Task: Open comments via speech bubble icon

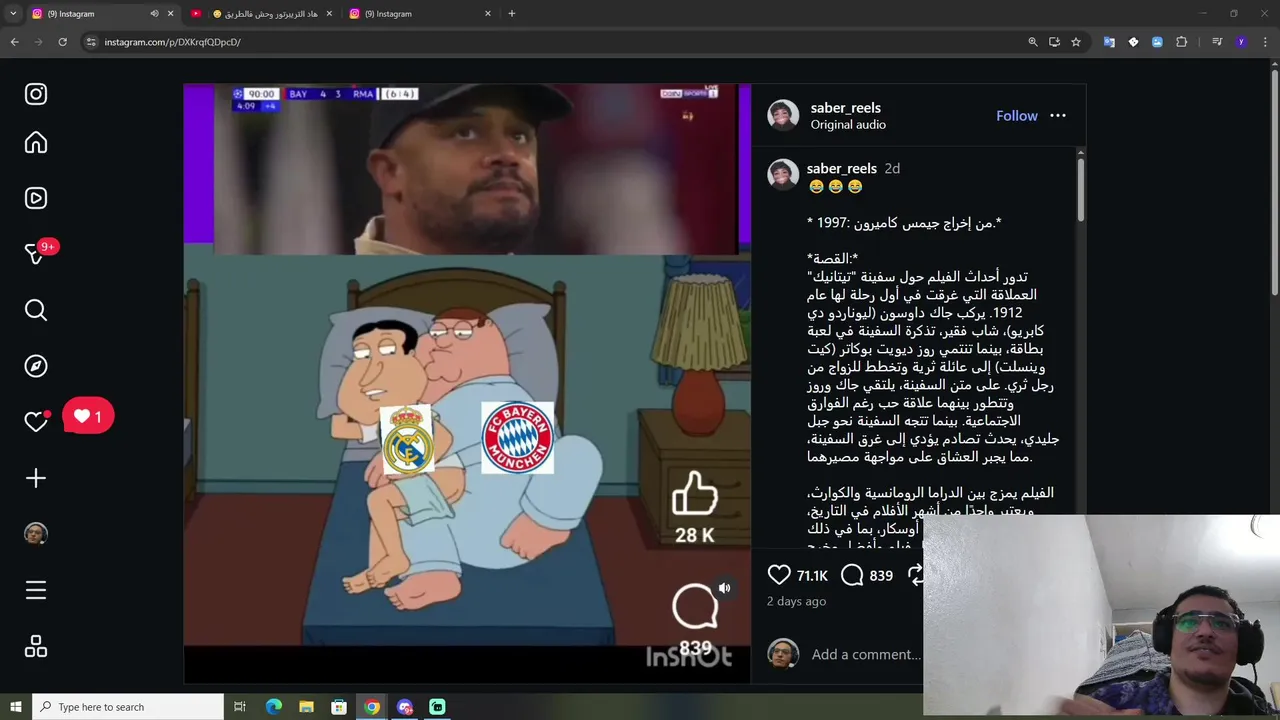Action: 852,575
